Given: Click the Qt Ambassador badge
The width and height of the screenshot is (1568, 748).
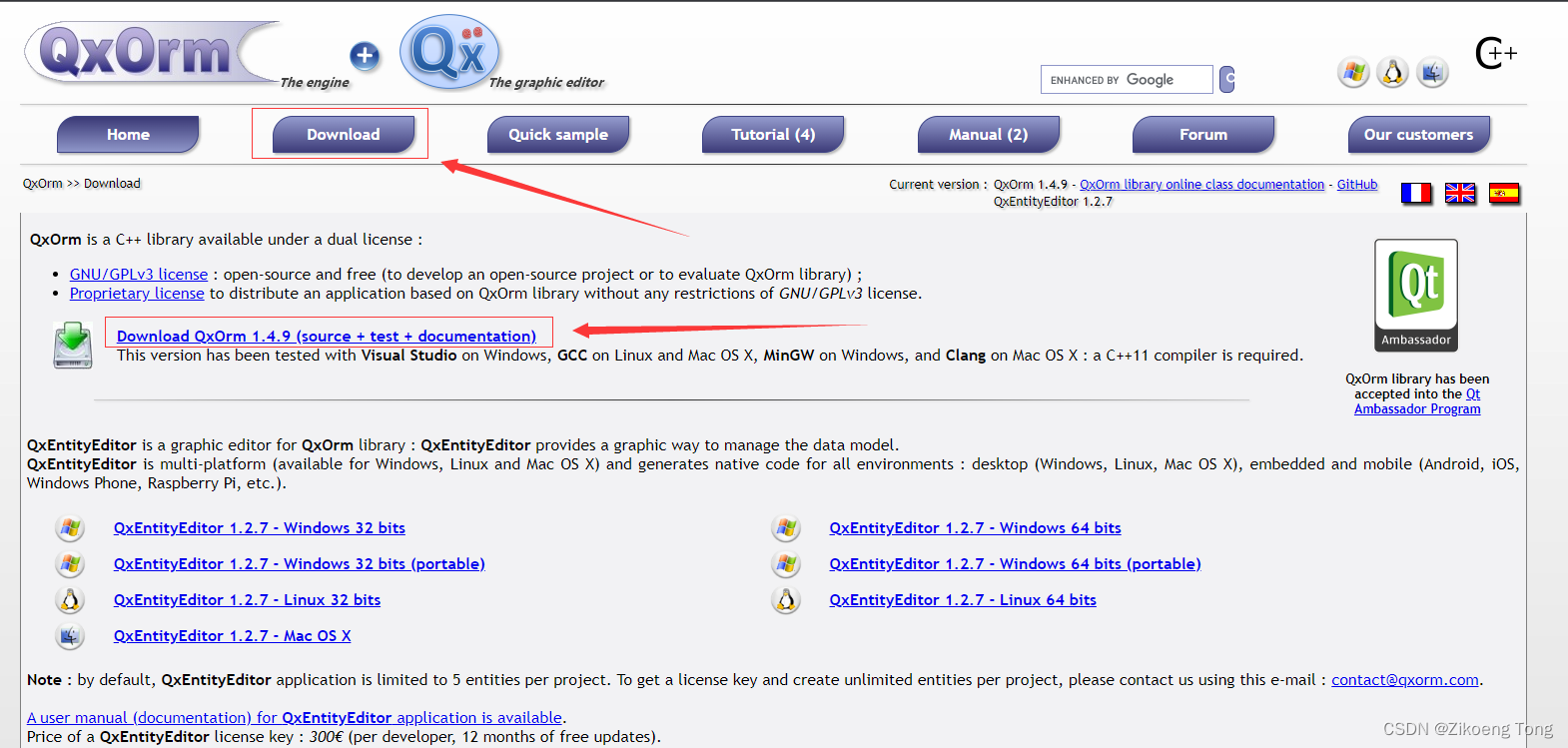Looking at the screenshot, I should [x=1416, y=296].
